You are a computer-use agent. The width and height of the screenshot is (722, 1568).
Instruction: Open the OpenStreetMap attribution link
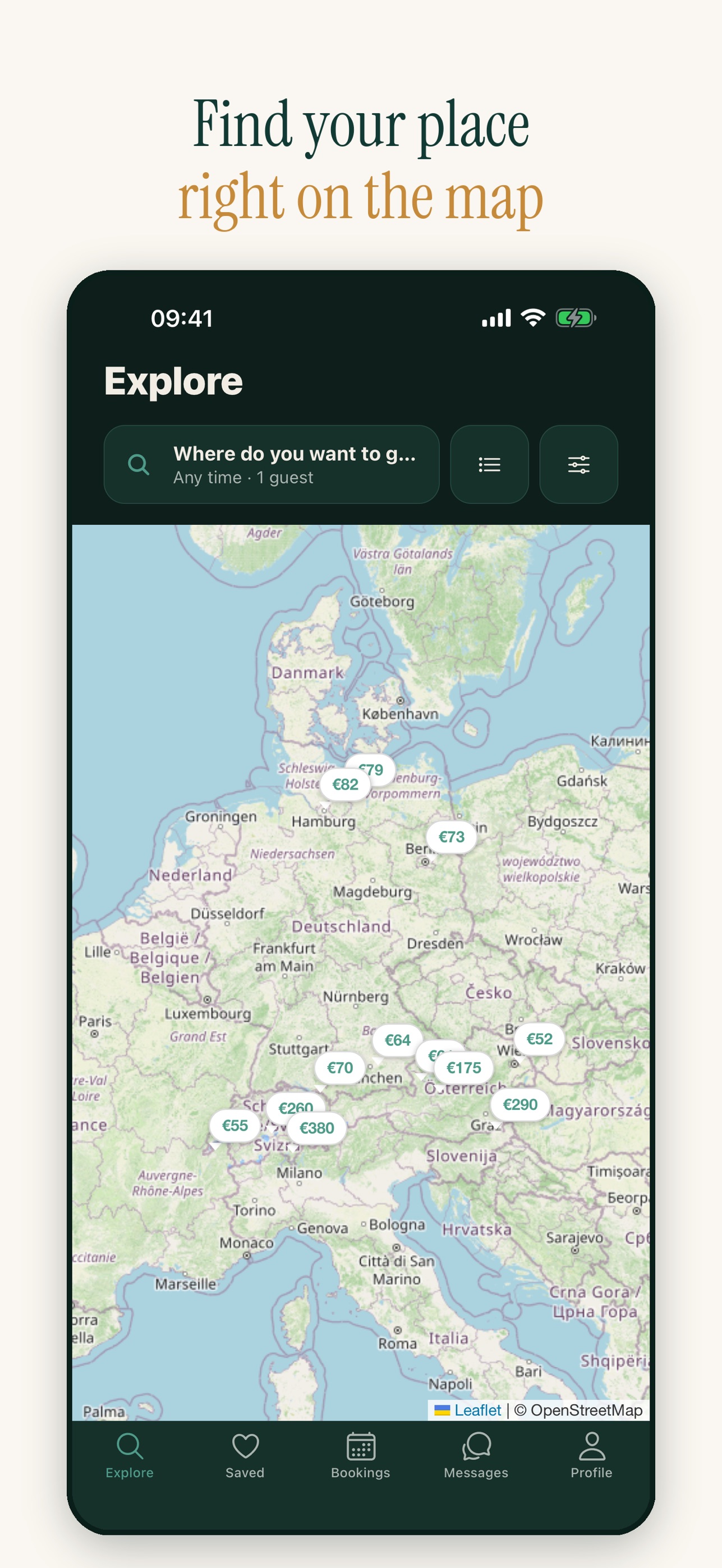(586, 1410)
